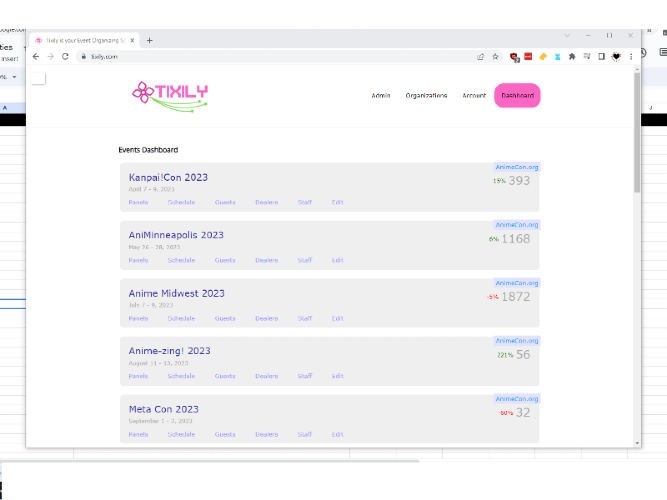Viewport: 667px width, 500px height.
Task: Click the share page icon in address bar
Action: tap(481, 57)
